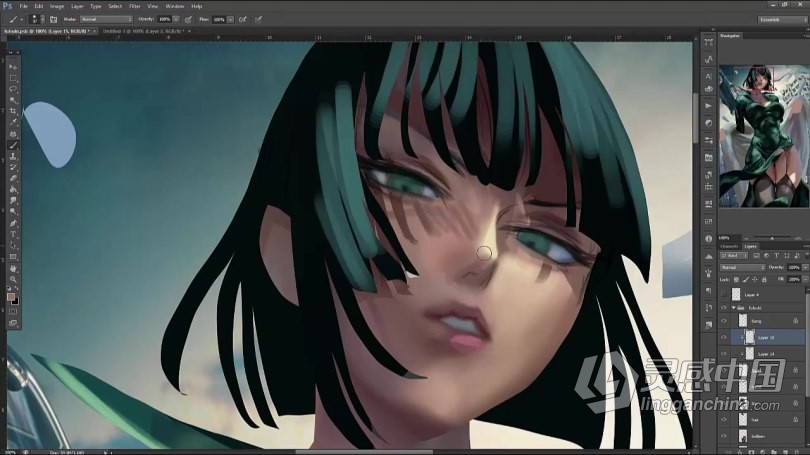Image resolution: width=810 pixels, height=455 pixels.
Task: Lock layer position icon
Action: pos(755,279)
